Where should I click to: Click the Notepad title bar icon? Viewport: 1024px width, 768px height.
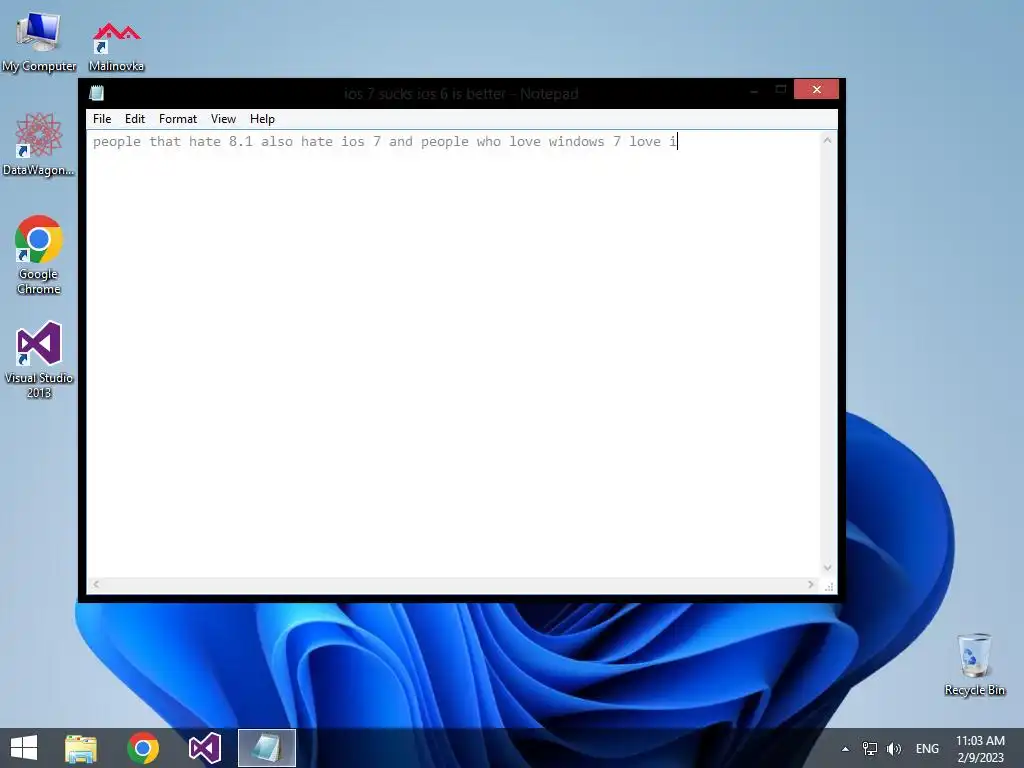coord(97,93)
